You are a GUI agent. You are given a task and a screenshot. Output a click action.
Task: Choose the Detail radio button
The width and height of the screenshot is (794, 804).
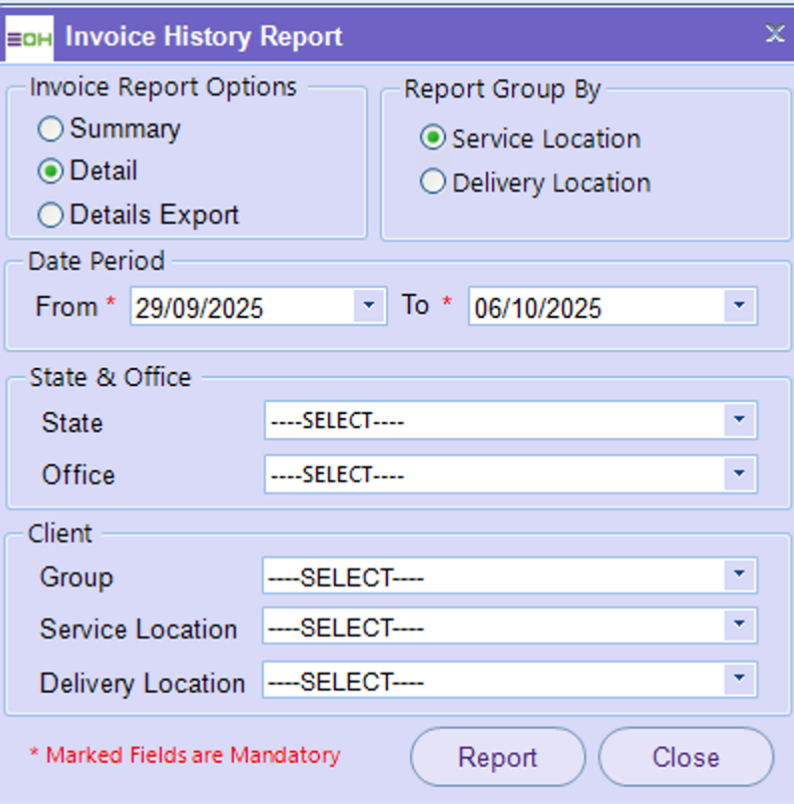point(50,172)
